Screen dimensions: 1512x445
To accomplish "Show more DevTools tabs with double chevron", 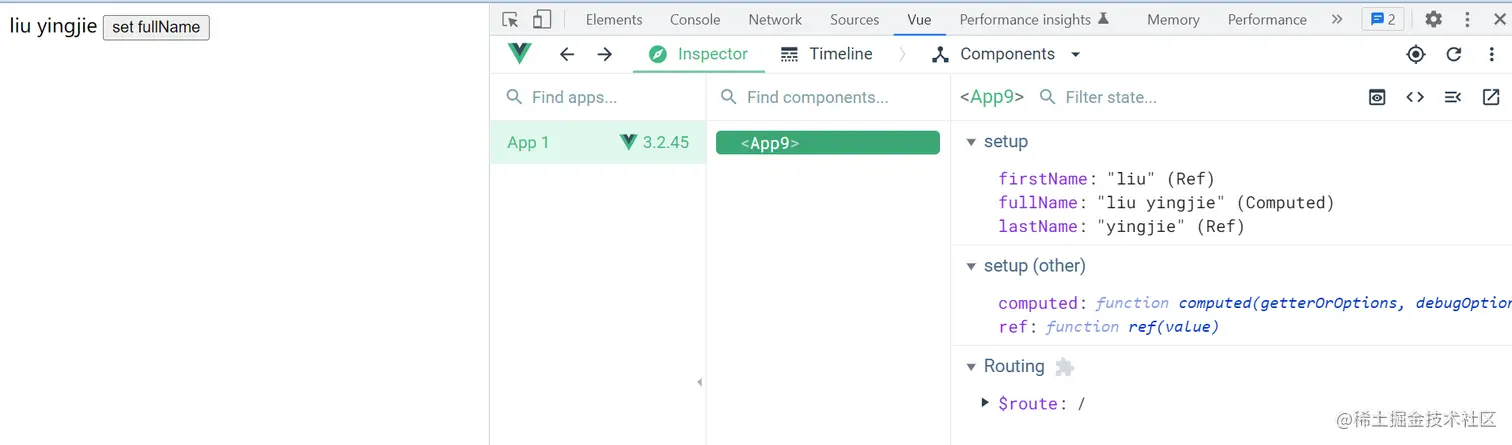I will click(x=1337, y=19).
